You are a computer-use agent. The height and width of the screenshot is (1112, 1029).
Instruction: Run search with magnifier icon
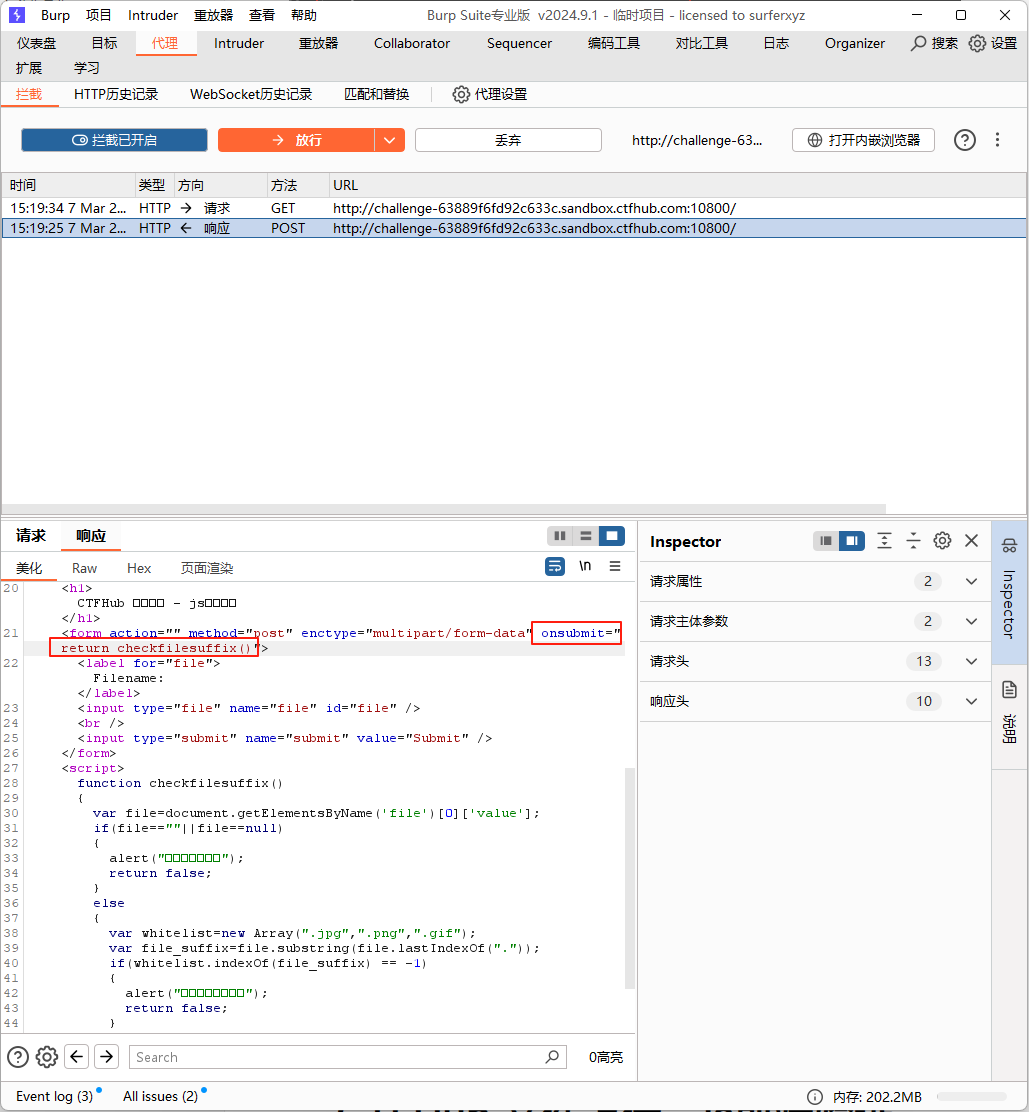pyautogui.click(x=552, y=1057)
